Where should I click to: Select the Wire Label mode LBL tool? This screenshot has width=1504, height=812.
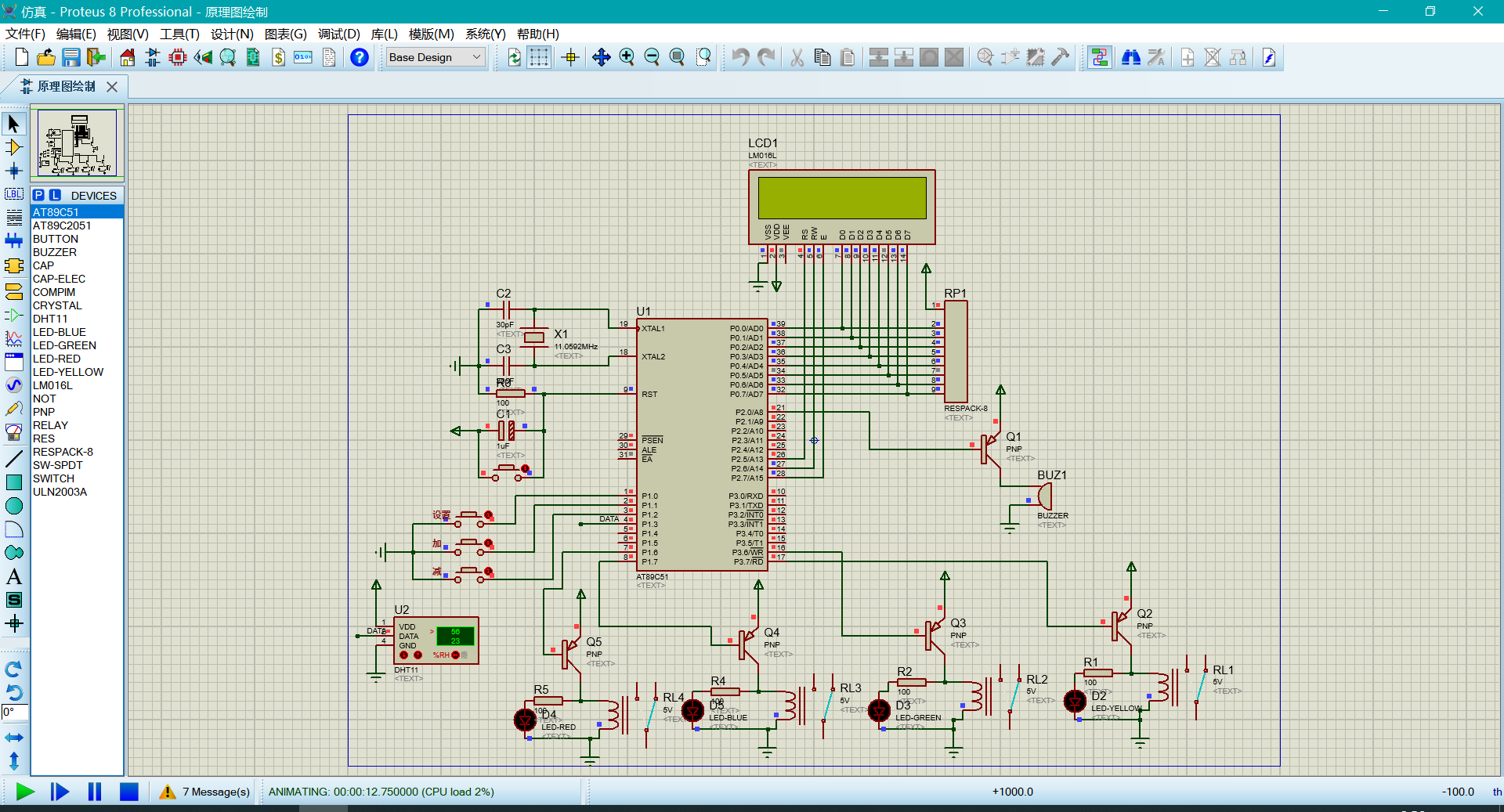13,194
